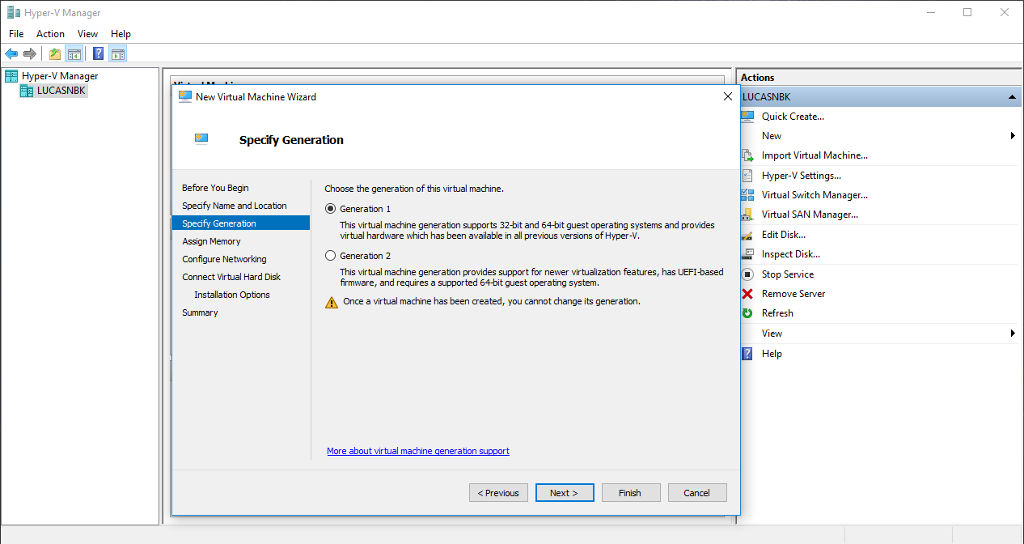Screen dimensions: 1024x544
Task: Go to the Assign Memory wizard step
Action: click(211, 241)
